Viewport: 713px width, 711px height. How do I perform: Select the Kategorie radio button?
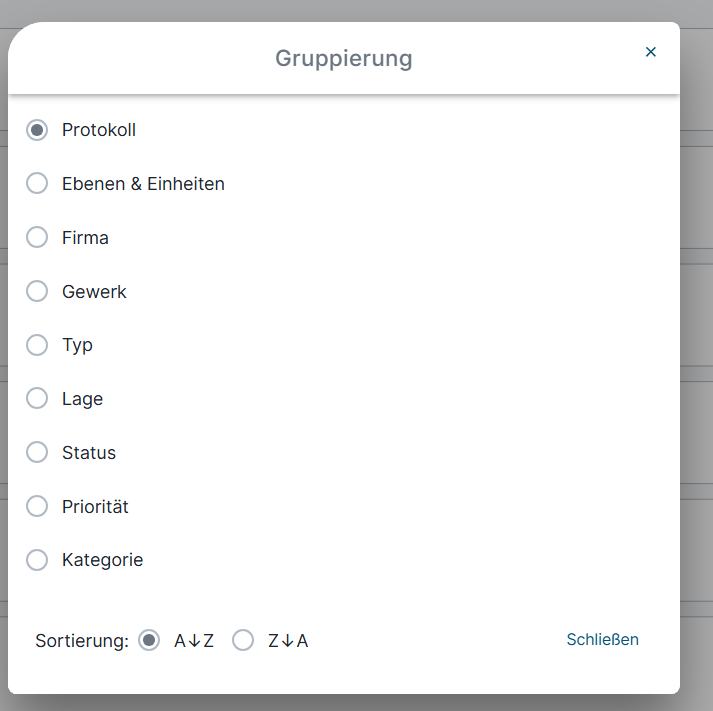[37, 560]
